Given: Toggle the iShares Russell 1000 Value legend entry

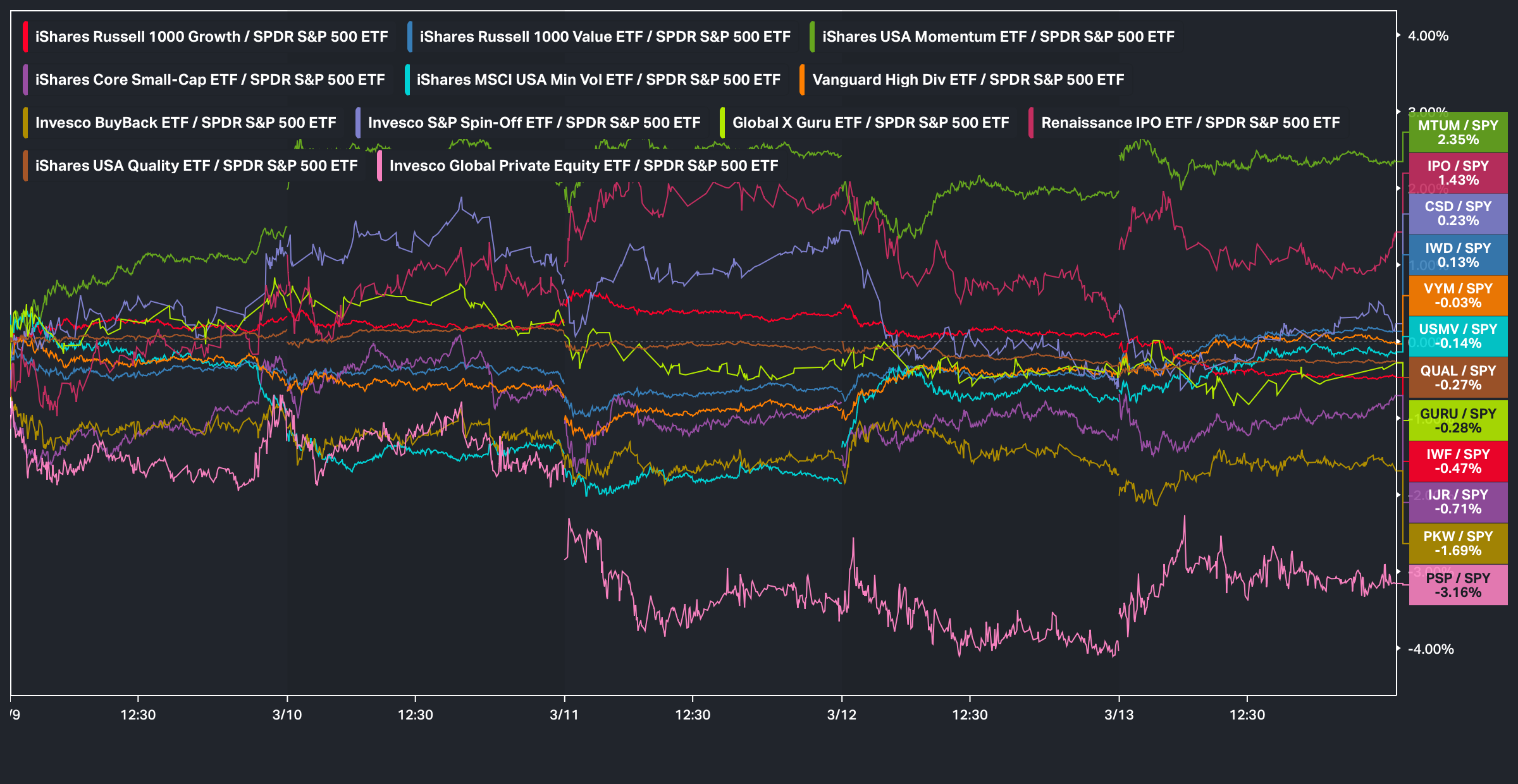Looking at the screenshot, I should (x=605, y=37).
